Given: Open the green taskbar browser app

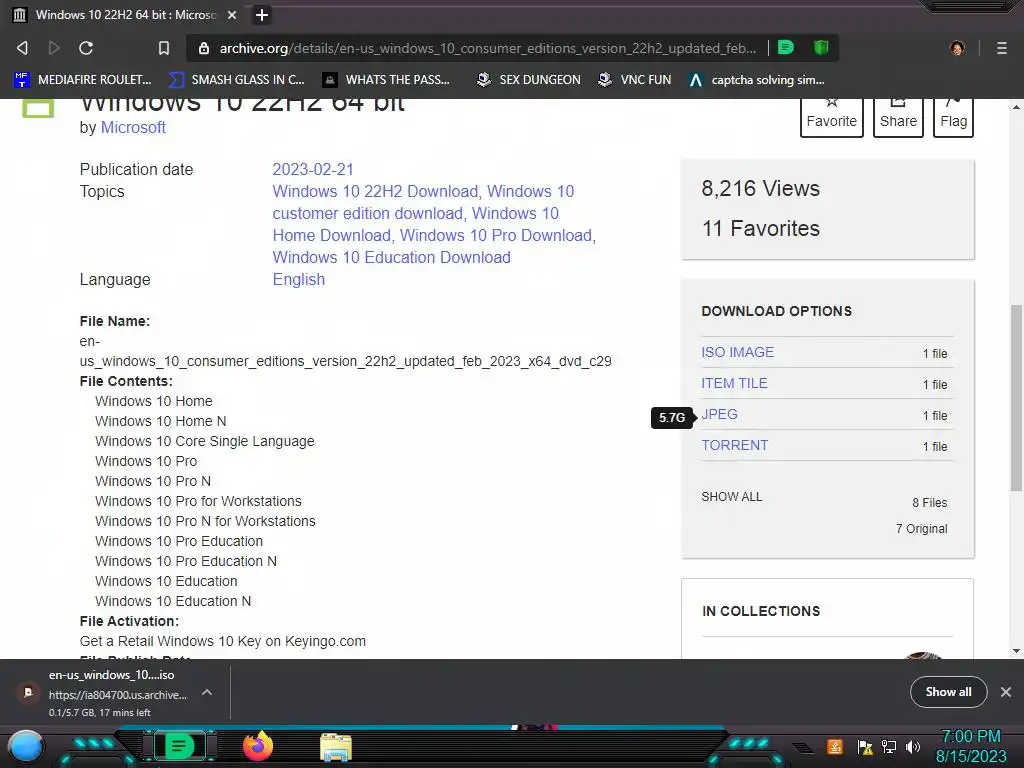Looking at the screenshot, I should pos(180,746).
